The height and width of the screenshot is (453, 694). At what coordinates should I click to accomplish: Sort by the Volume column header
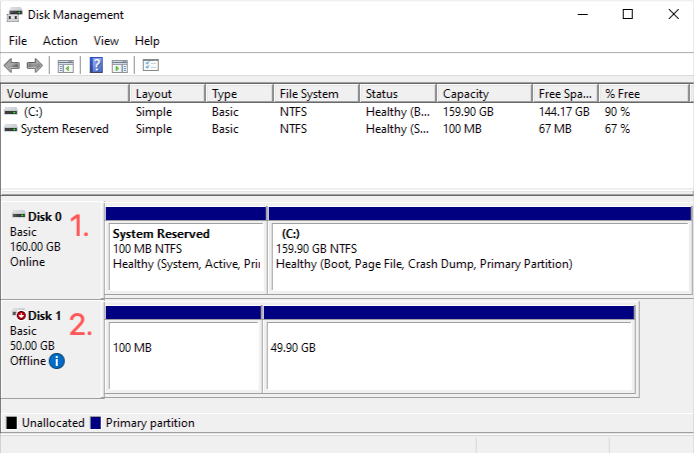click(65, 93)
